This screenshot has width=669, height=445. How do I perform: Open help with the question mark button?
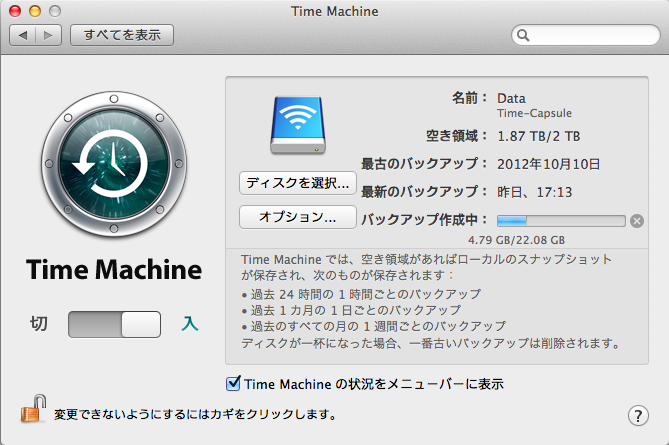(x=638, y=415)
